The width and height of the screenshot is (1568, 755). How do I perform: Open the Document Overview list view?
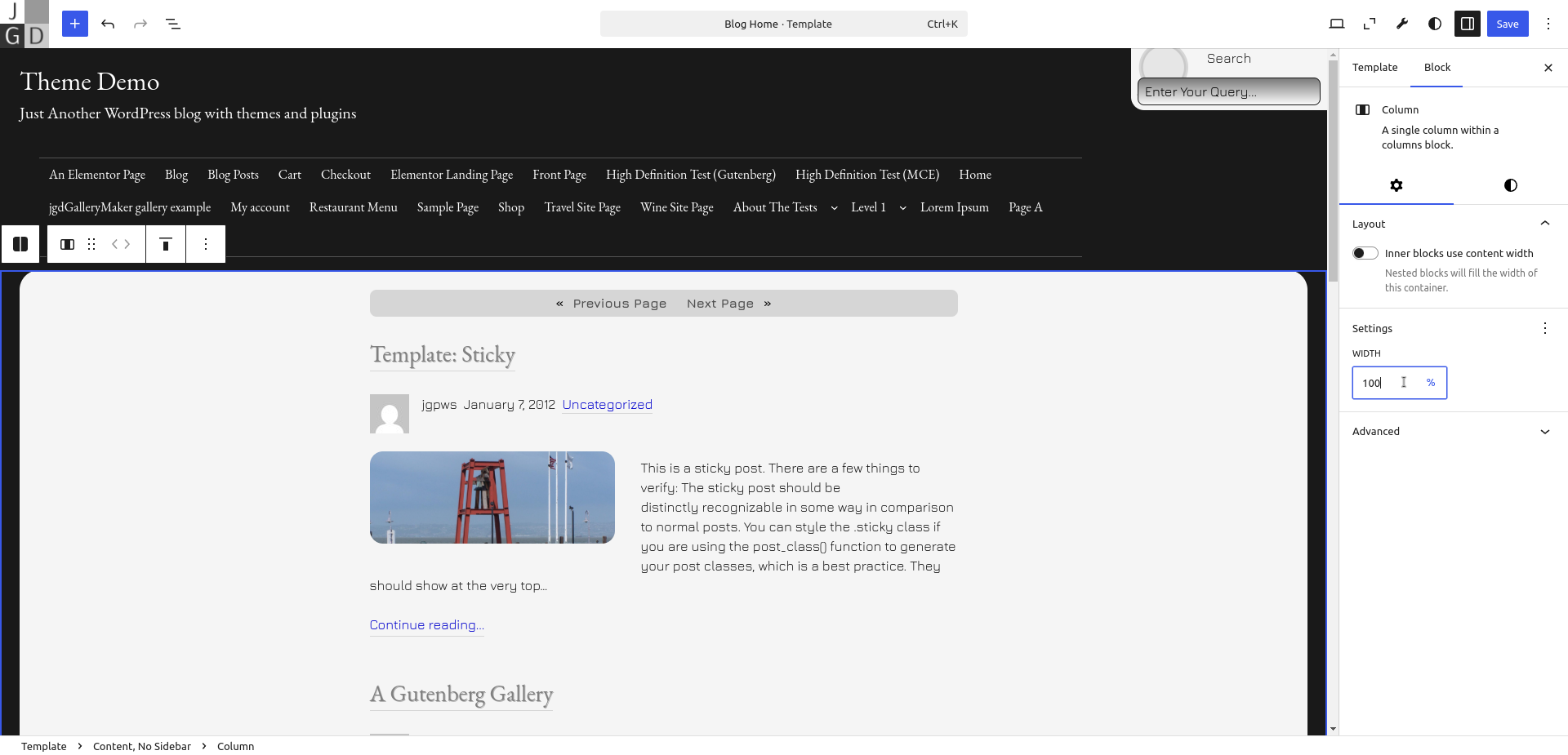click(173, 24)
